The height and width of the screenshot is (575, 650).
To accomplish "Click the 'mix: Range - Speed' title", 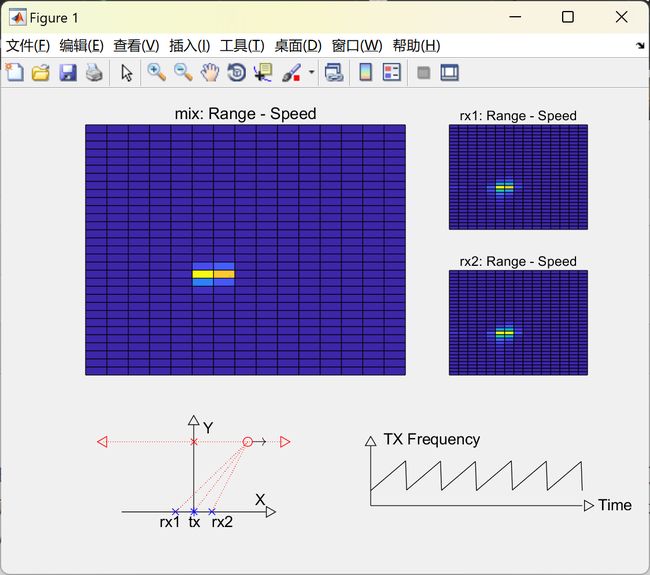I will click(245, 114).
